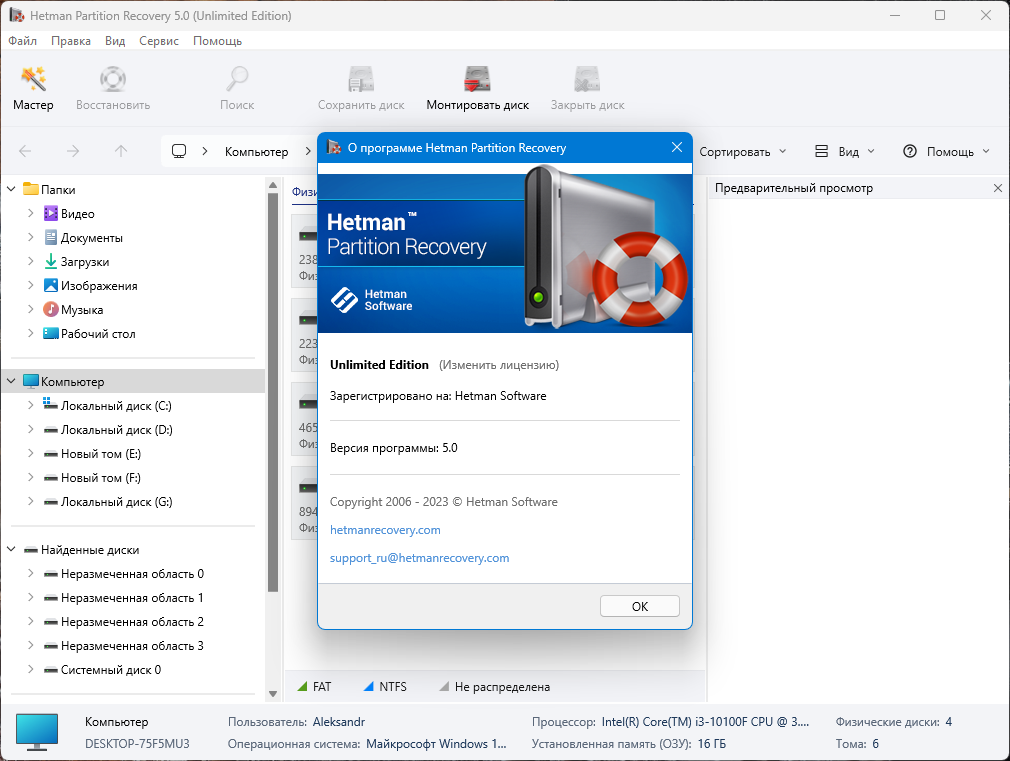
Task: Open the Вид menu in menu bar
Action: [x=115, y=41]
